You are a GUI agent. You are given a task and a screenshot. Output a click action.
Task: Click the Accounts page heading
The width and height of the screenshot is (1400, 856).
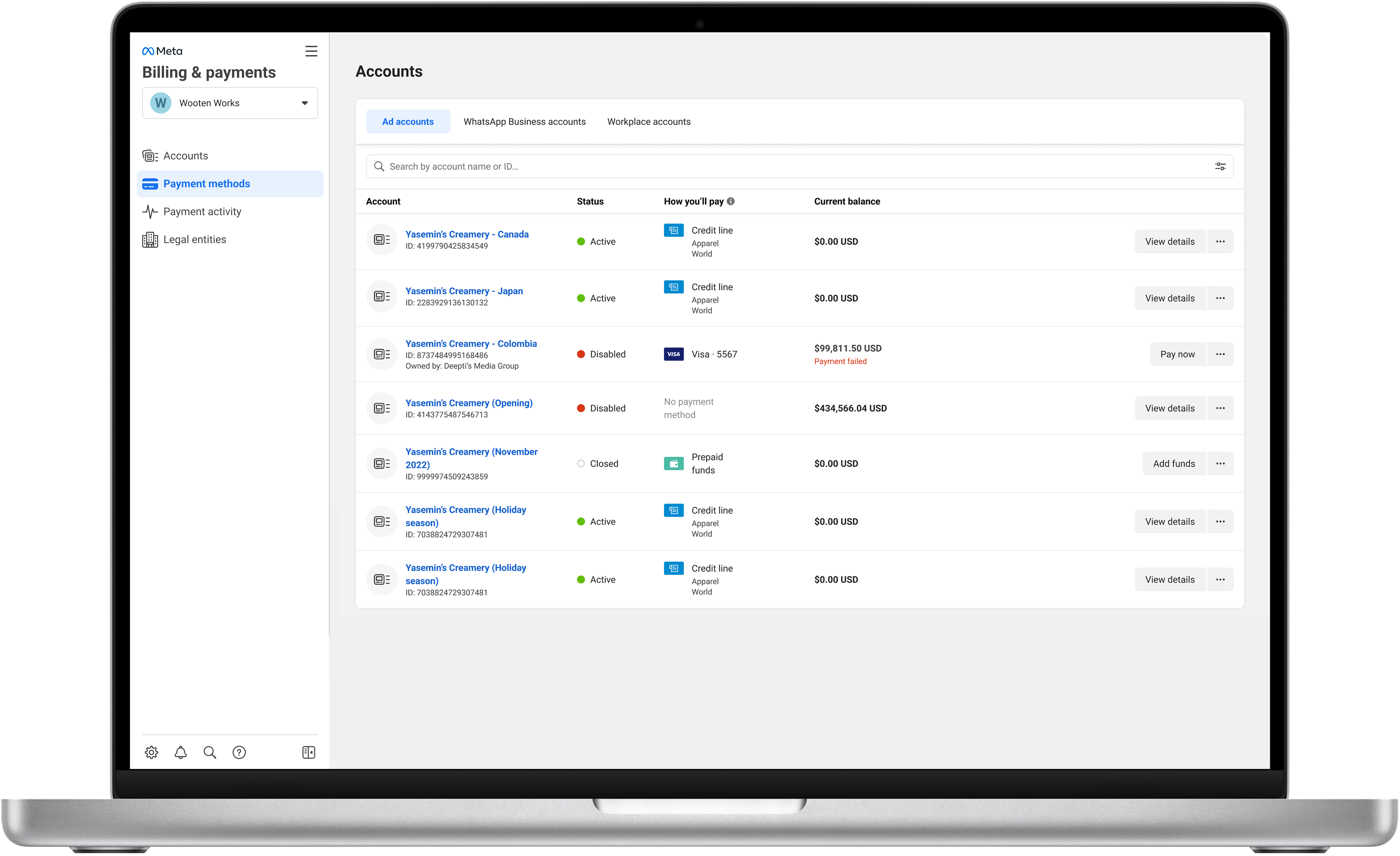coord(389,72)
